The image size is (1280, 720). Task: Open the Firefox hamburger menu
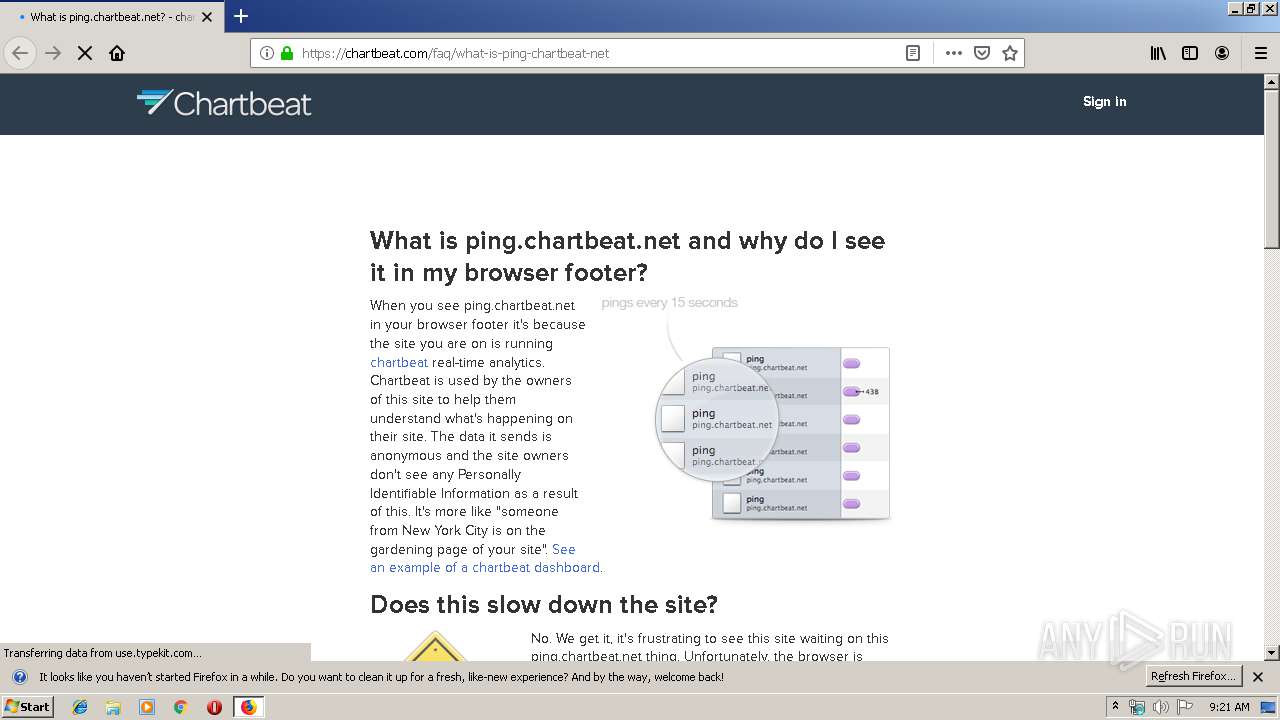point(1261,53)
